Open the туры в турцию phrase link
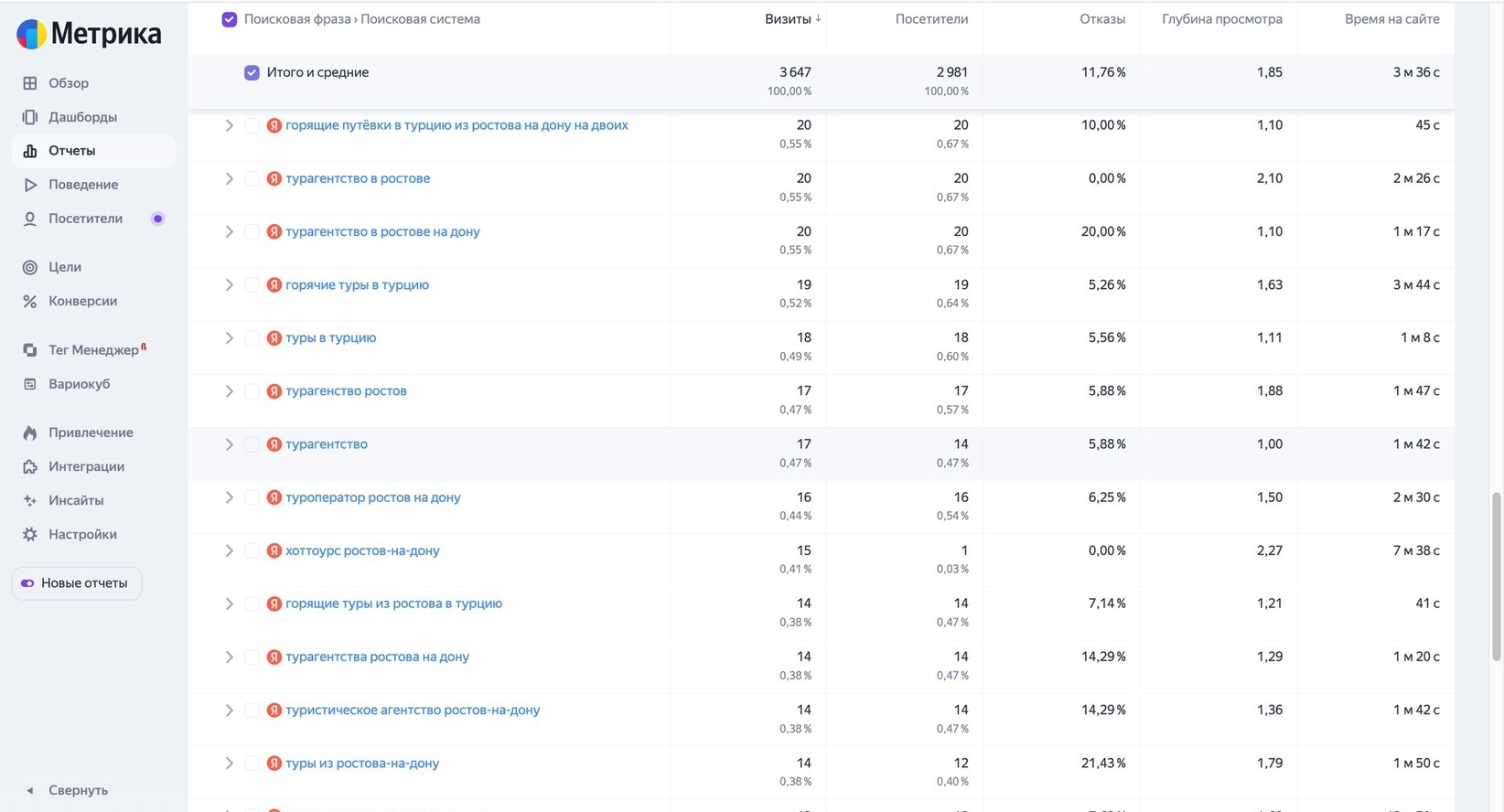 point(330,337)
